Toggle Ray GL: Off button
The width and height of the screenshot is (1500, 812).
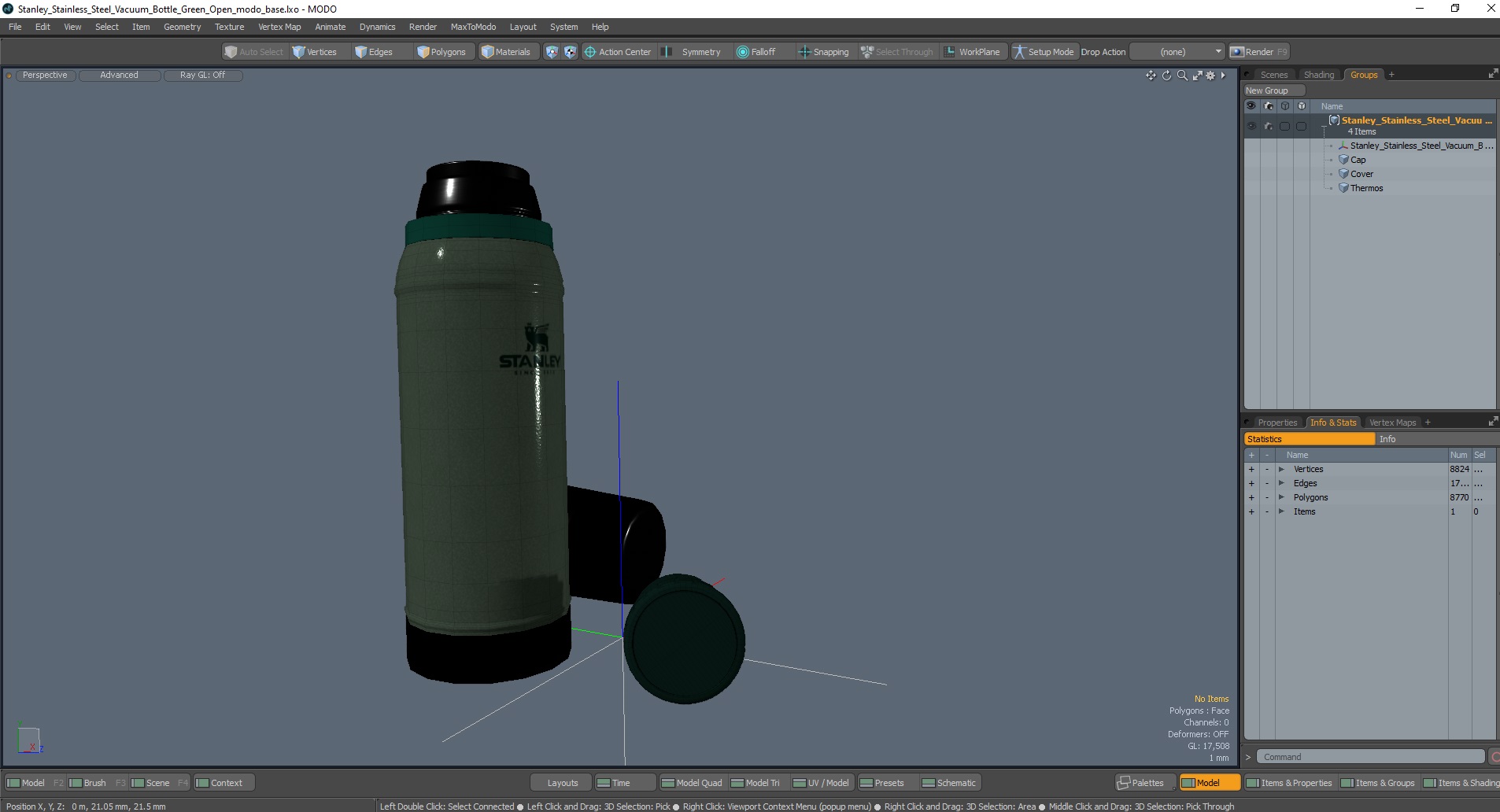(x=203, y=76)
